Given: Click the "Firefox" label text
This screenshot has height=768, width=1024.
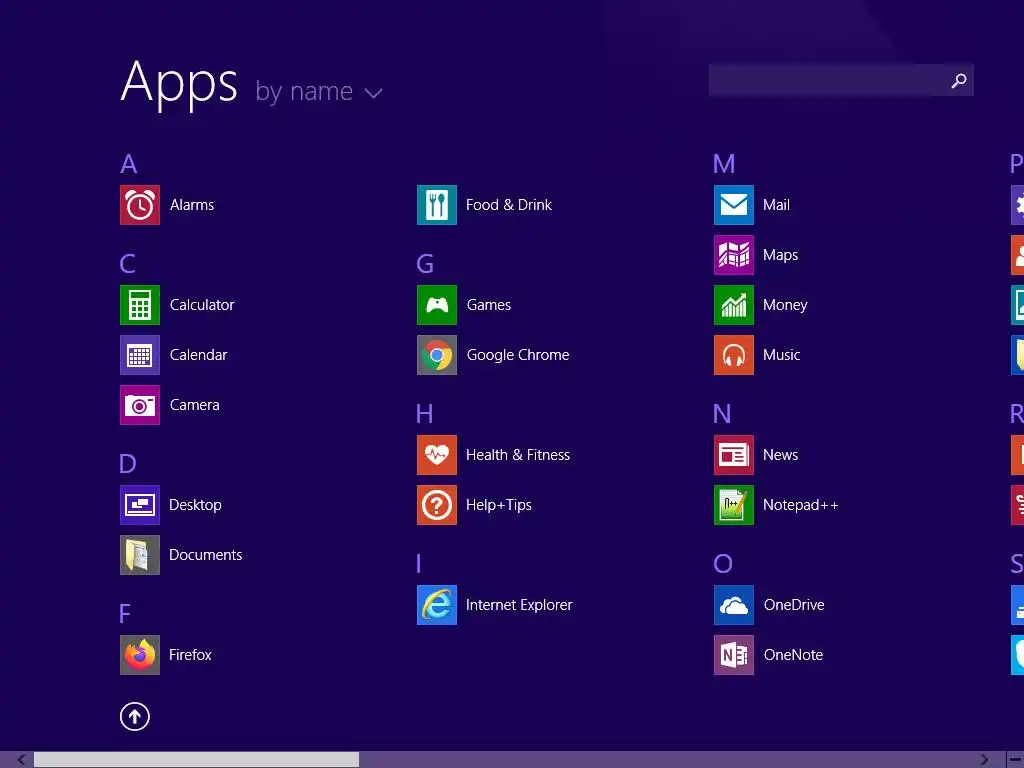Looking at the screenshot, I should [x=190, y=655].
